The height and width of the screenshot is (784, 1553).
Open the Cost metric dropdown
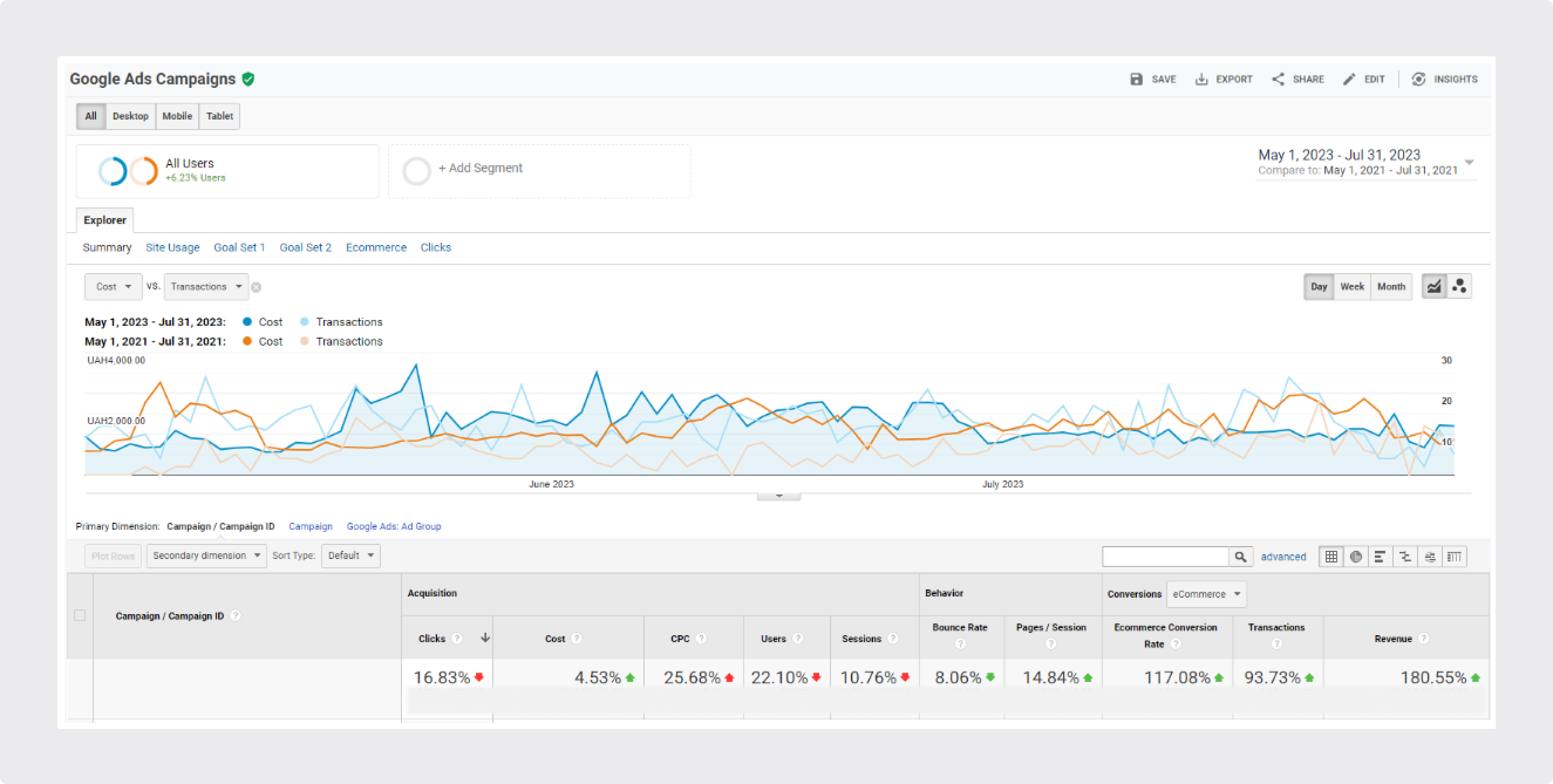[x=113, y=287]
